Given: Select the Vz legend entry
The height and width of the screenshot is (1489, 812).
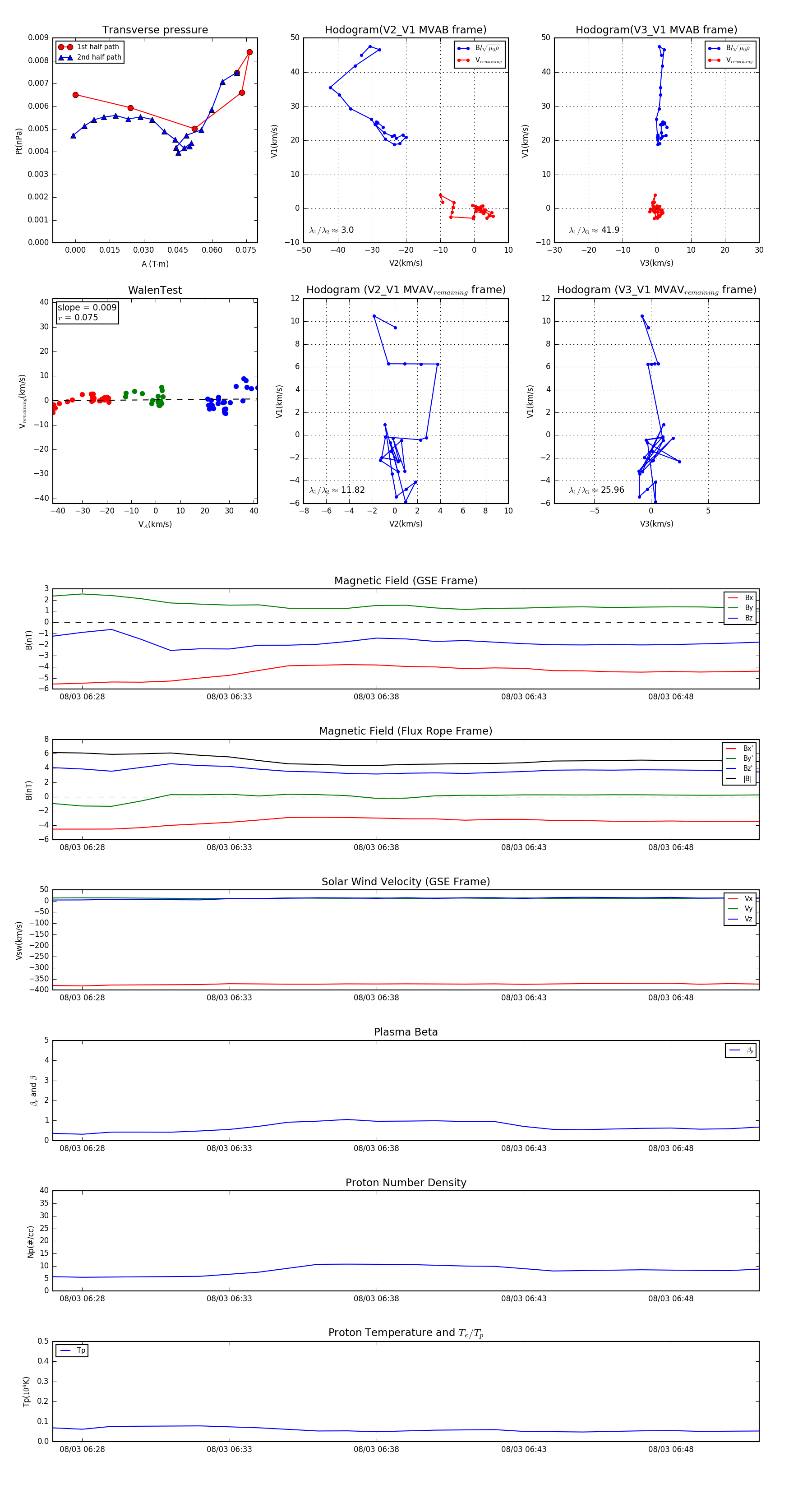Looking at the screenshot, I should tap(740, 919).
